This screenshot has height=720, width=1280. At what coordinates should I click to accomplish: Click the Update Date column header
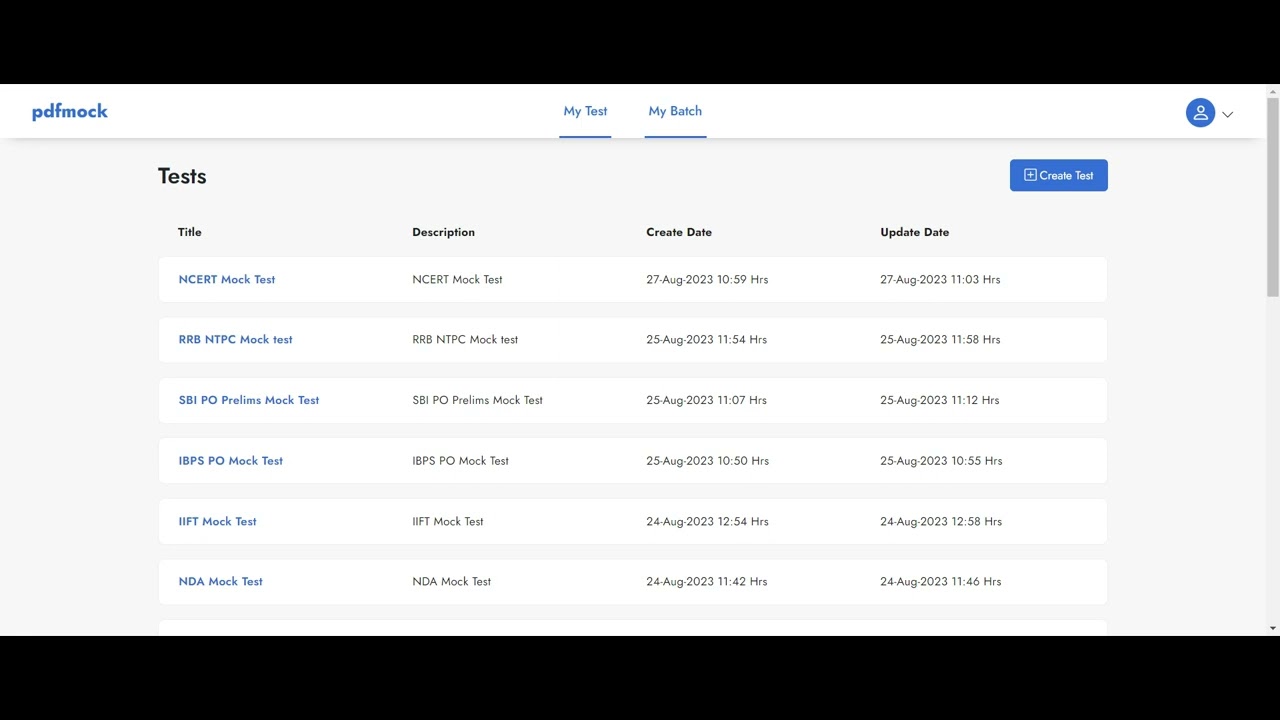[915, 232]
